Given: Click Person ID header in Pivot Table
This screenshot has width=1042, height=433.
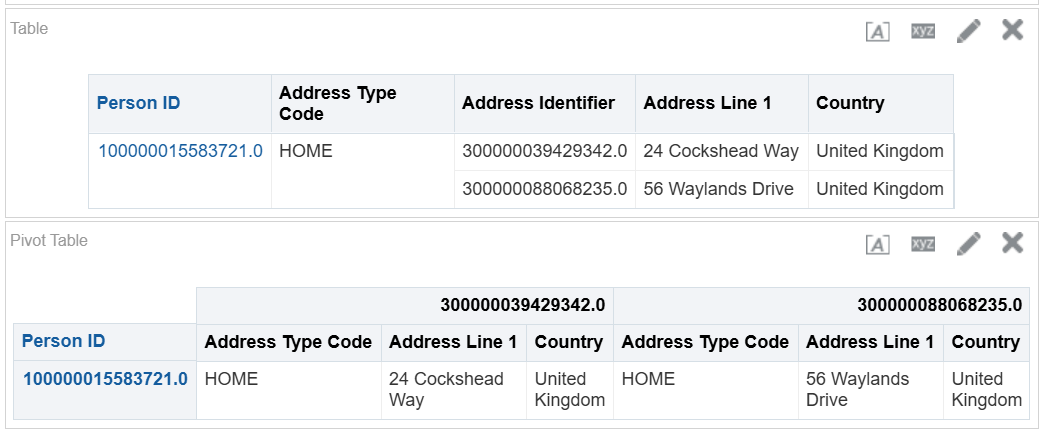Looking at the screenshot, I should click(64, 341).
